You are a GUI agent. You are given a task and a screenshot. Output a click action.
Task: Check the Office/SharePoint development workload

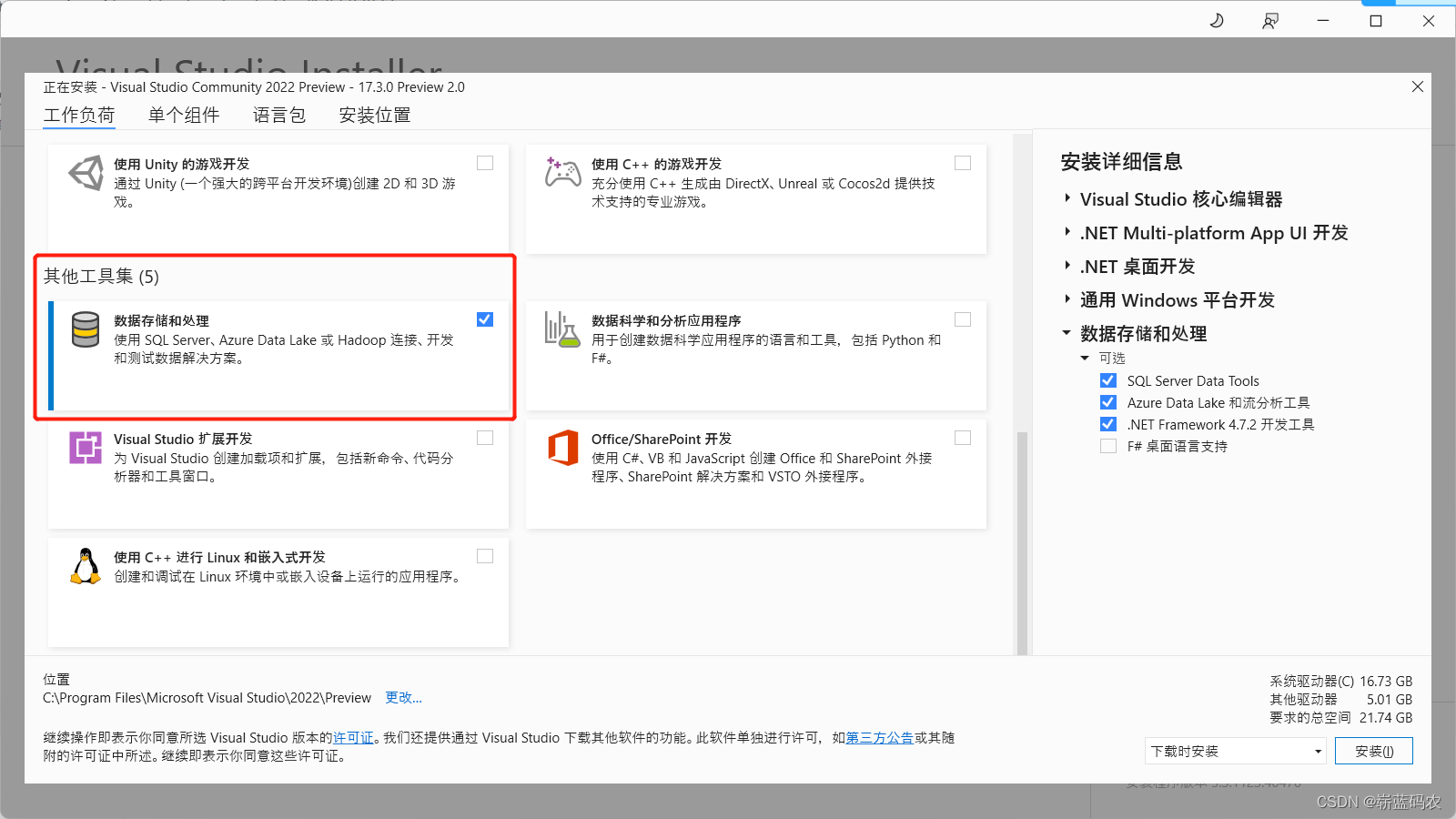[963, 438]
